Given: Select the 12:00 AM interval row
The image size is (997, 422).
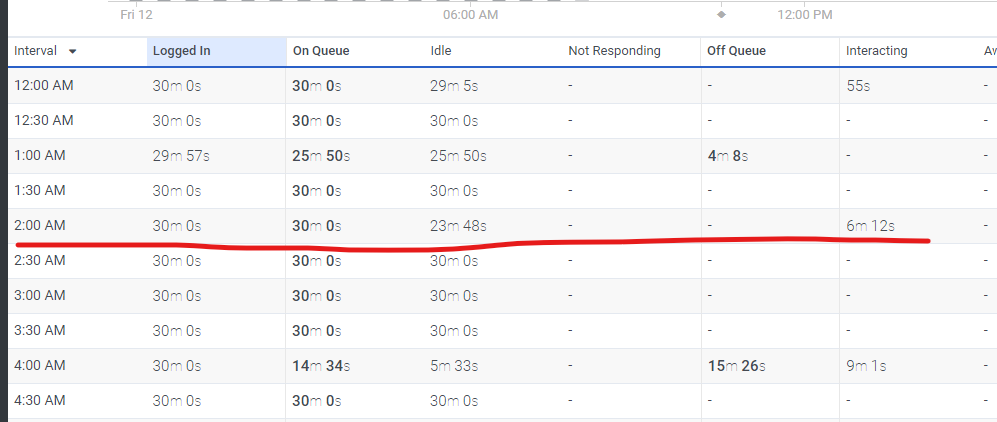Looking at the screenshot, I should (x=44, y=85).
